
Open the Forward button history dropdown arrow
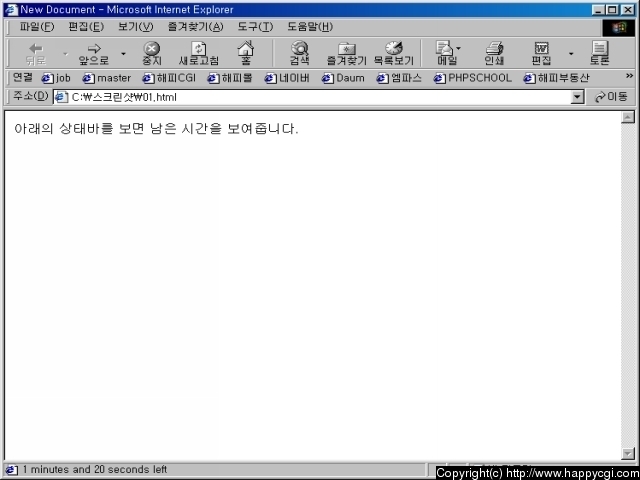(x=123, y=54)
